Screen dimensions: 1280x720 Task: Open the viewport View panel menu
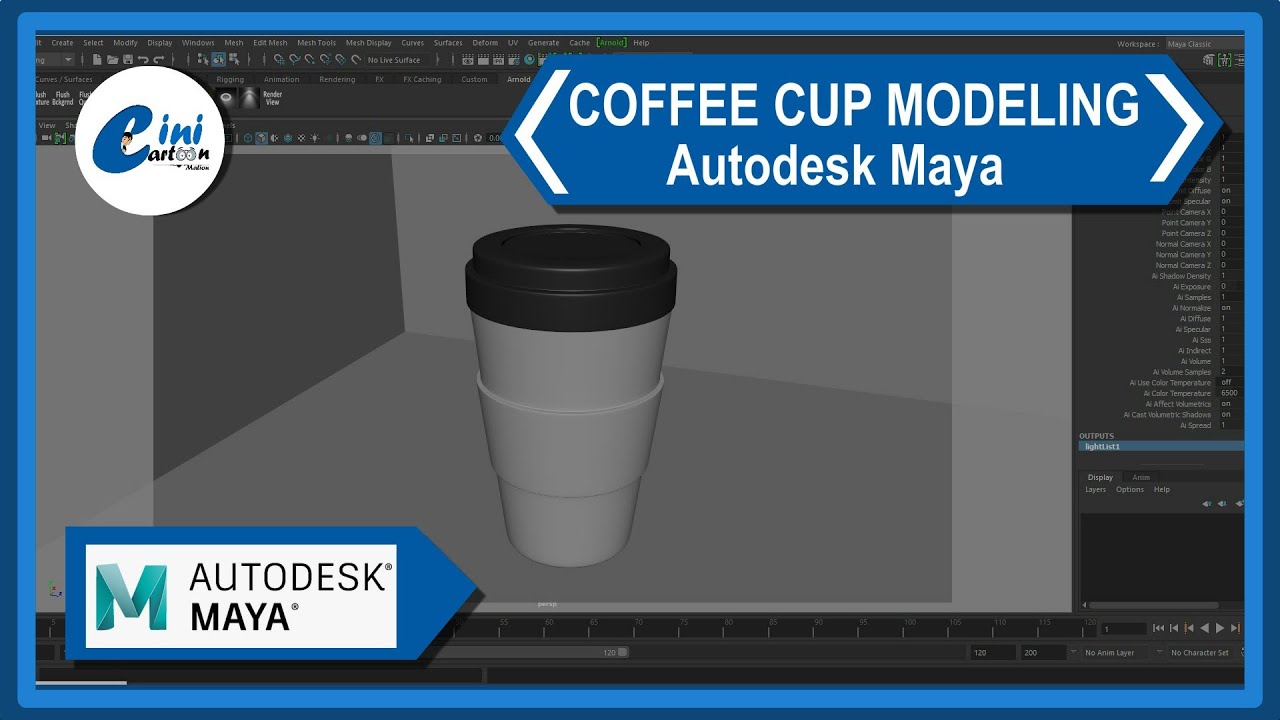coord(47,126)
